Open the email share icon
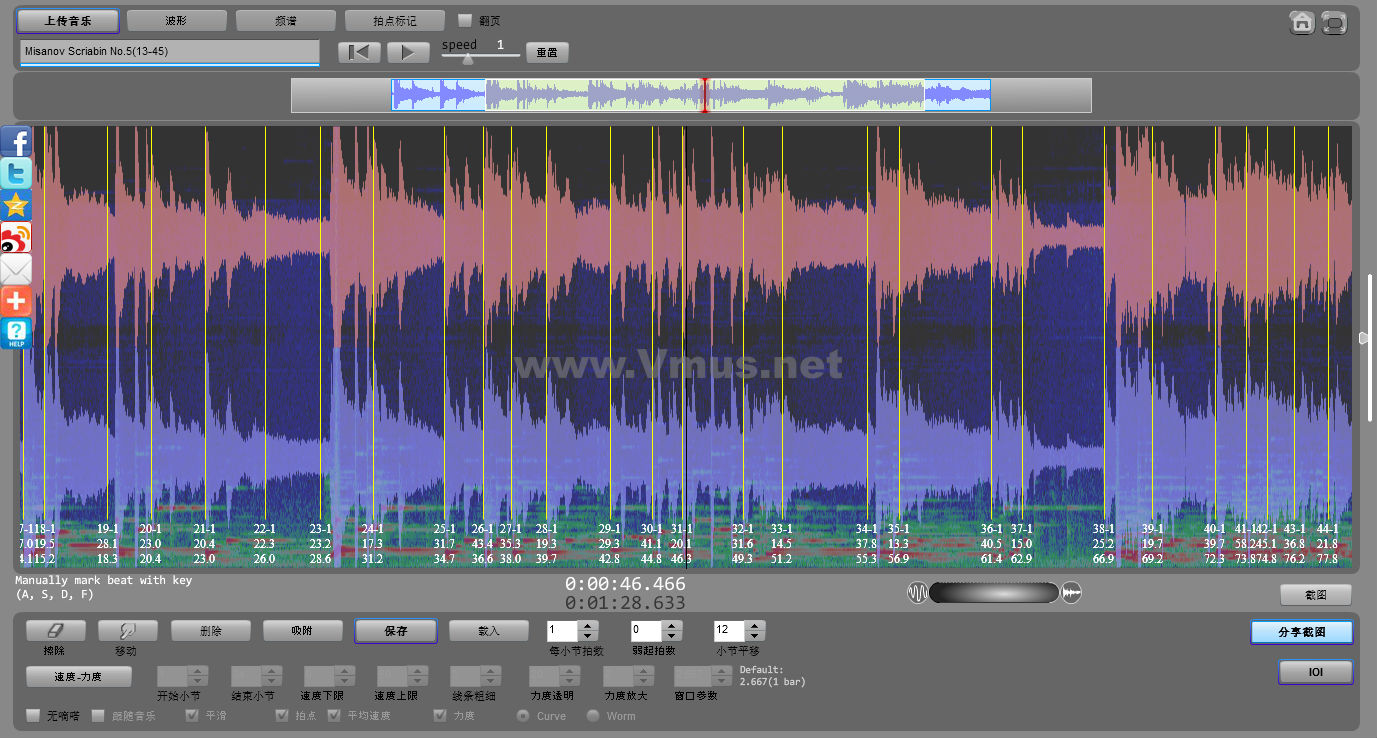 coord(16,269)
